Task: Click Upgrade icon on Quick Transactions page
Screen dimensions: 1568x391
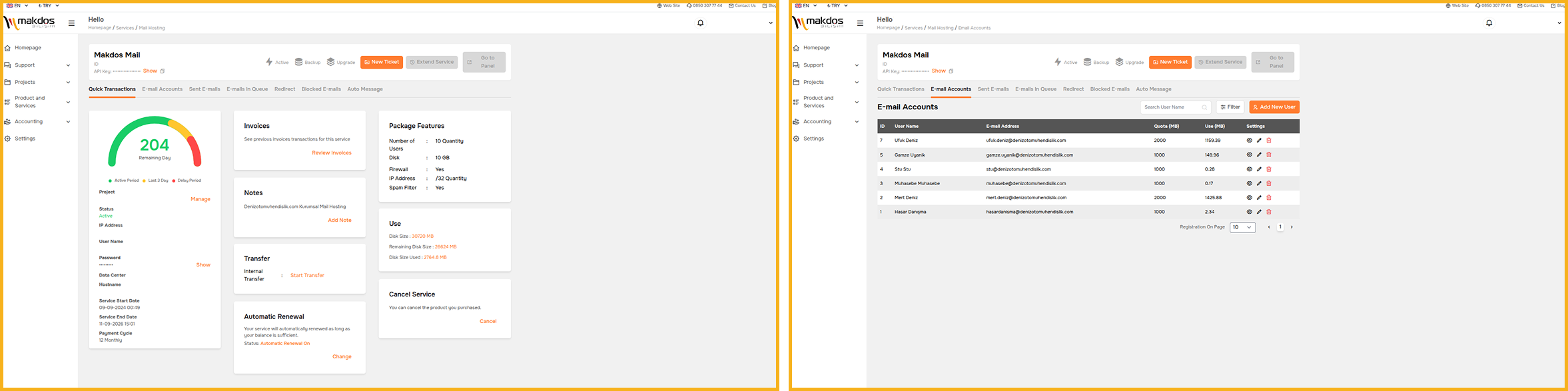Action: coord(330,62)
